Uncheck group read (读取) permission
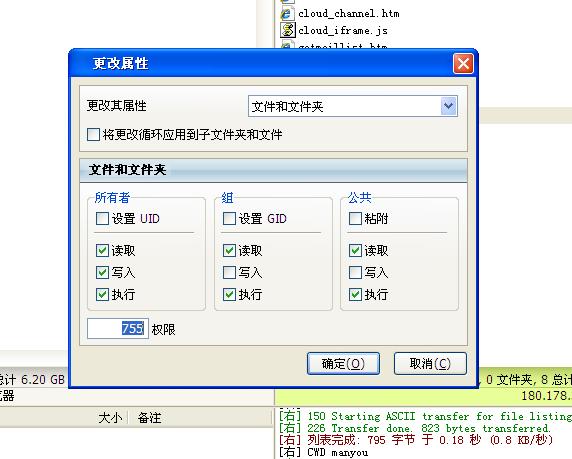 pyautogui.click(x=229, y=250)
